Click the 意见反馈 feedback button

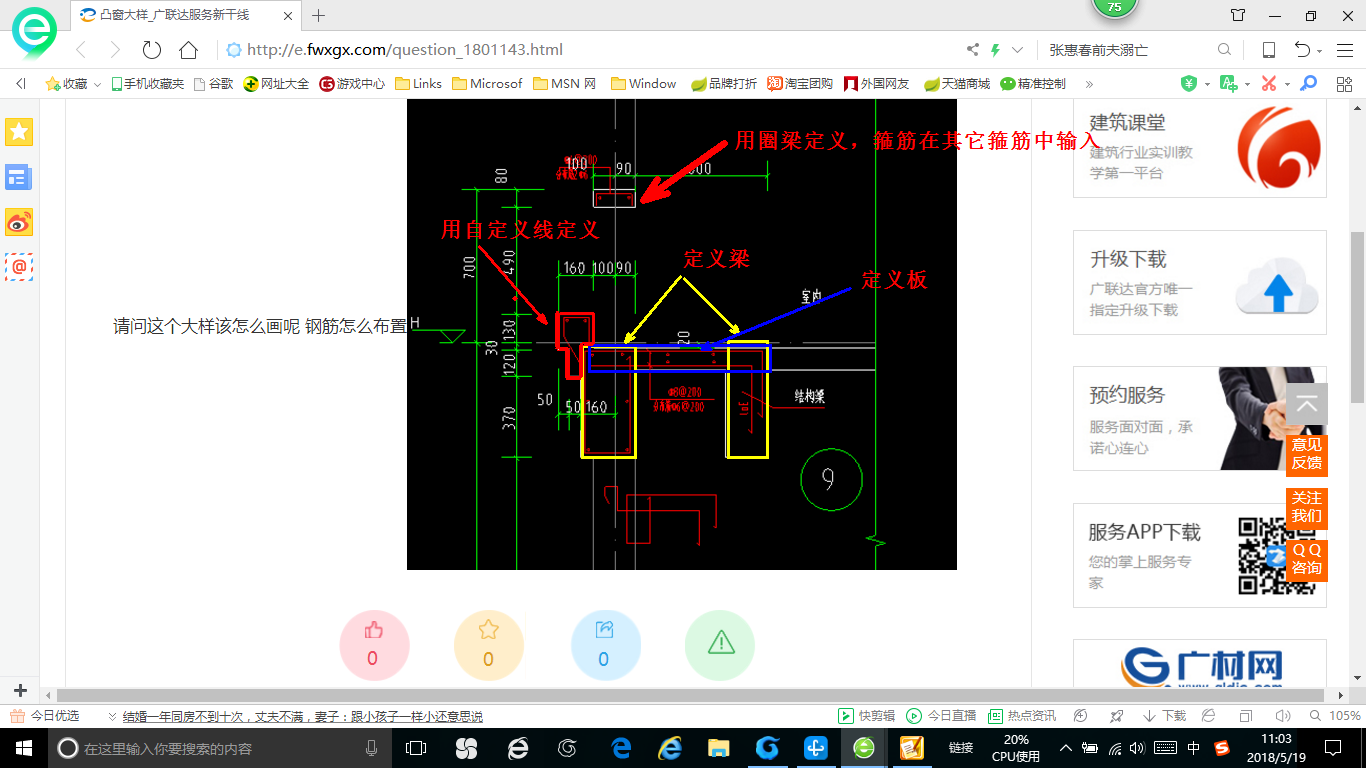[1307, 454]
